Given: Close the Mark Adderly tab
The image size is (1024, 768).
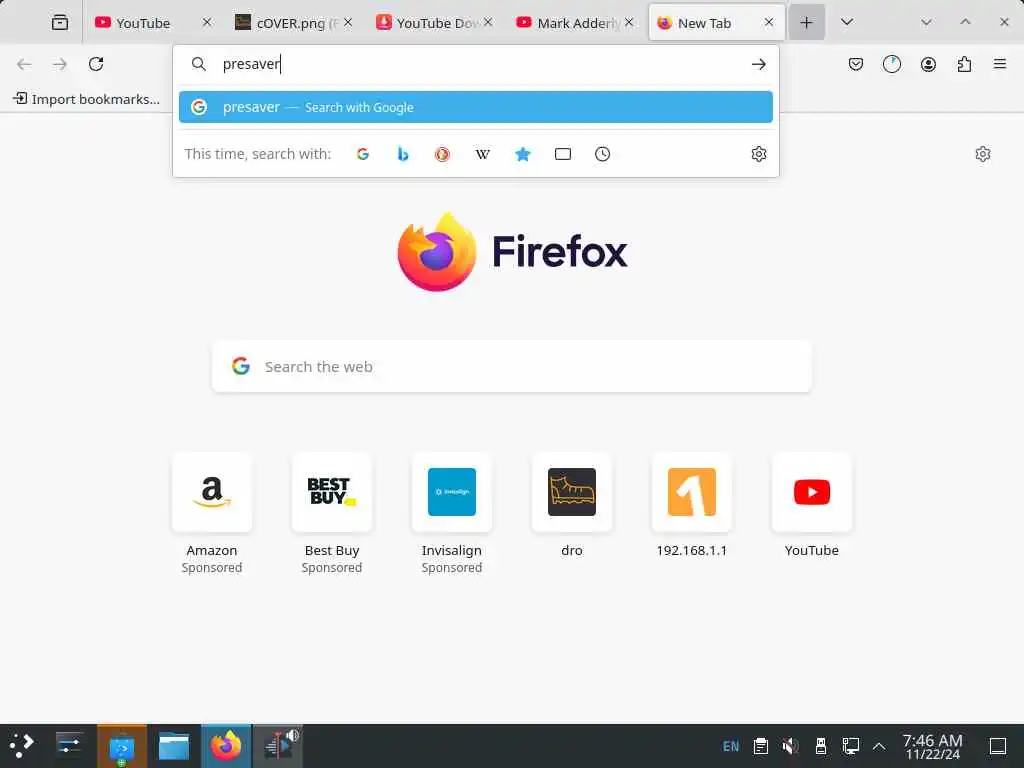Looking at the screenshot, I should (x=629, y=22).
